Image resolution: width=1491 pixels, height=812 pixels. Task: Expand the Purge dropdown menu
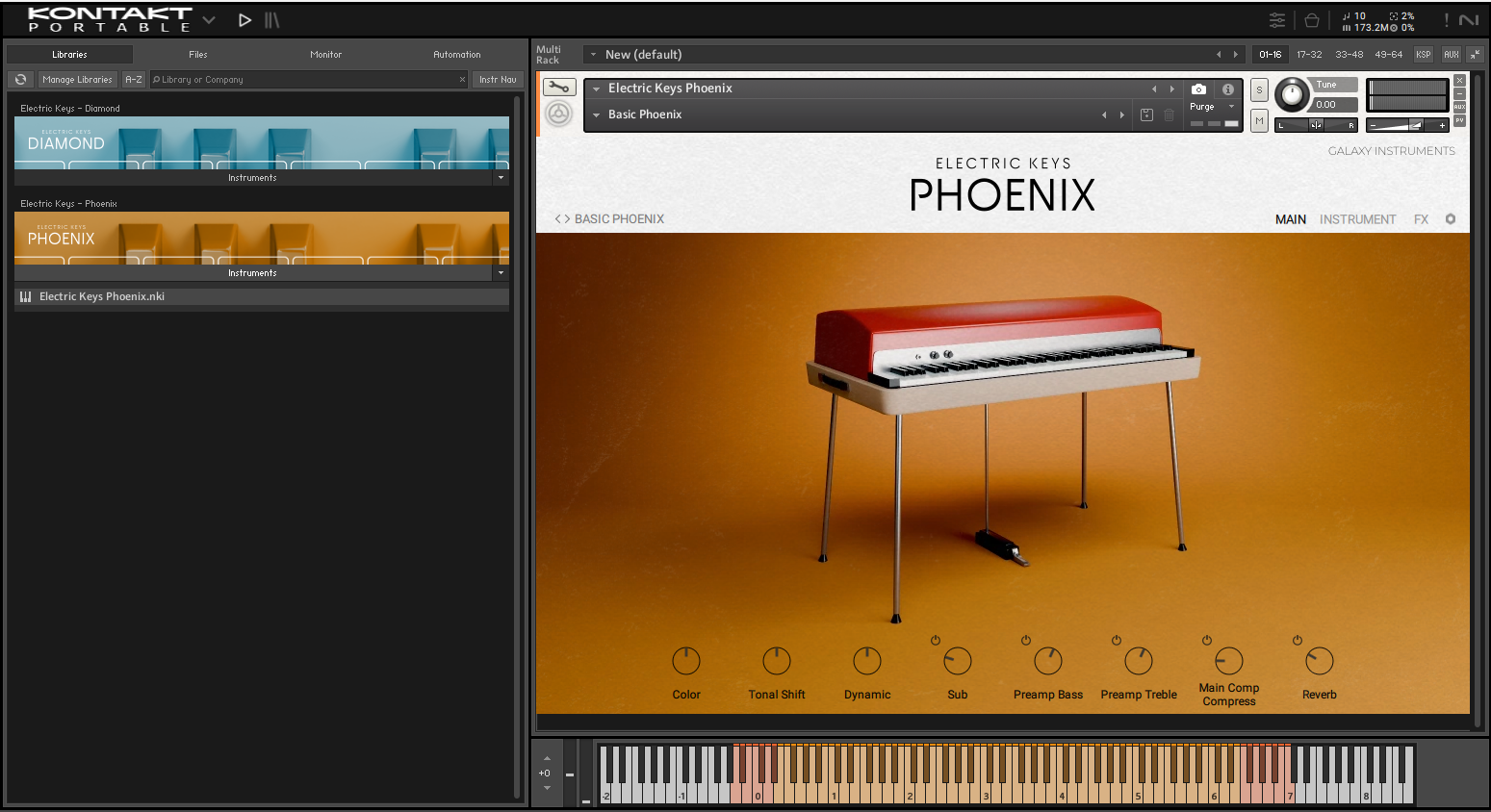point(1231,107)
